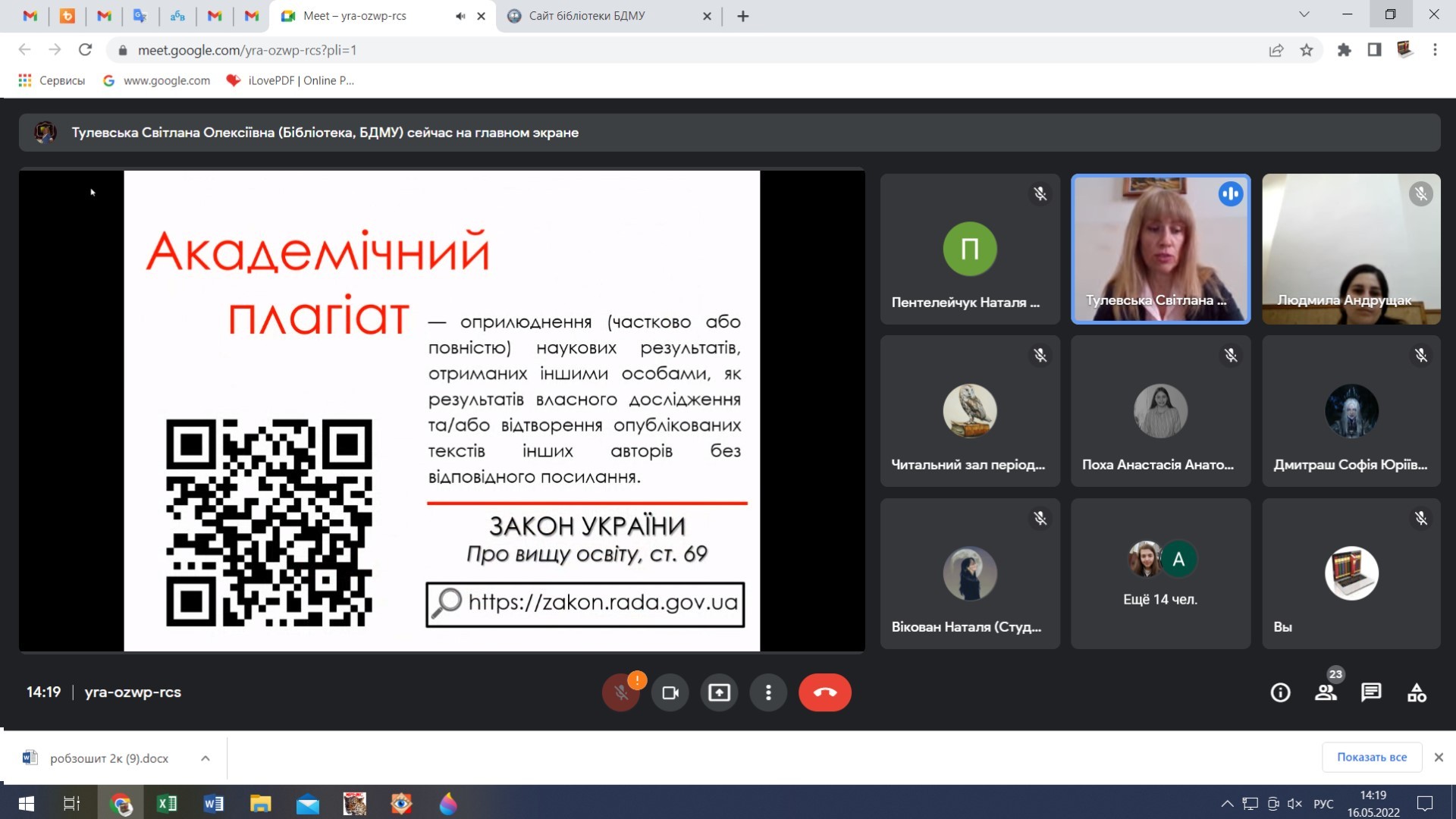Mute the Meet tab audio icon
Screen dimensions: 1456x819
point(460,16)
